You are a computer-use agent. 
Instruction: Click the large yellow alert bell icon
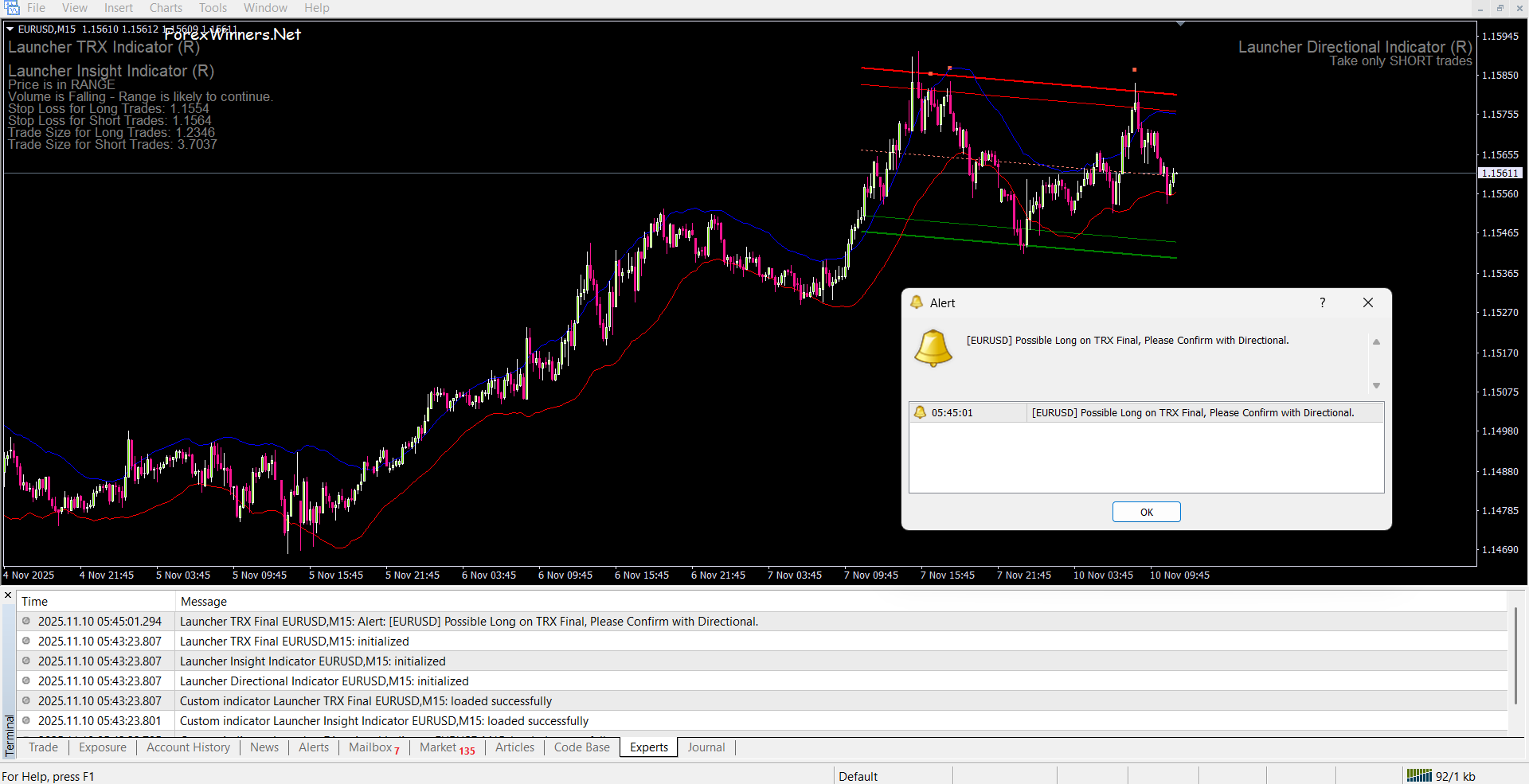click(x=933, y=348)
